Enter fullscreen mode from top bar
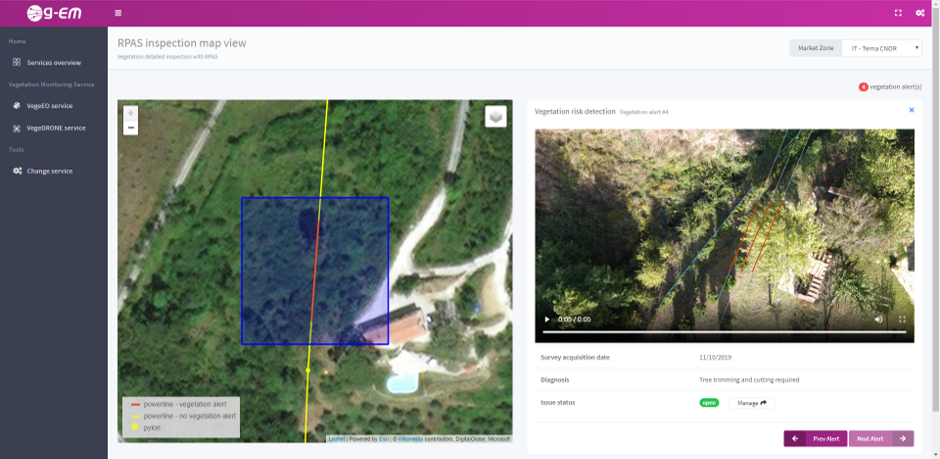This screenshot has width=940, height=459. (x=898, y=13)
